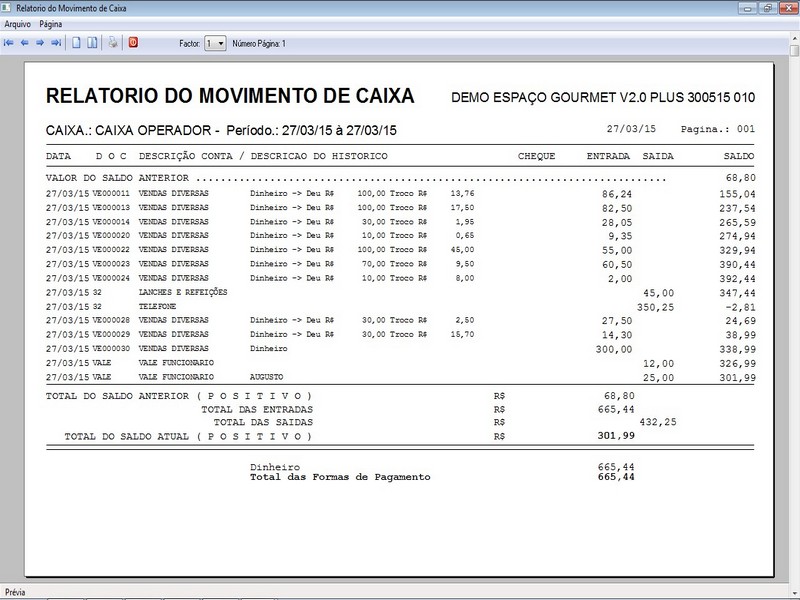800x600 pixels.
Task: Click total entradas value 665,44 beside R$
Action: (x=616, y=409)
